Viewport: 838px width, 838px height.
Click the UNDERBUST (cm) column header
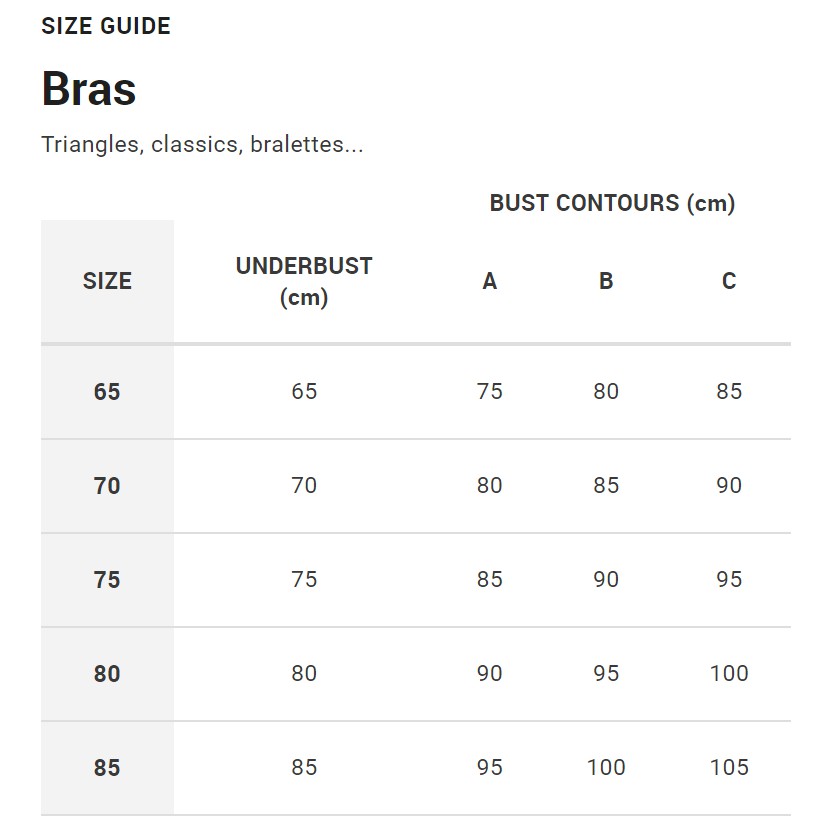(x=304, y=282)
